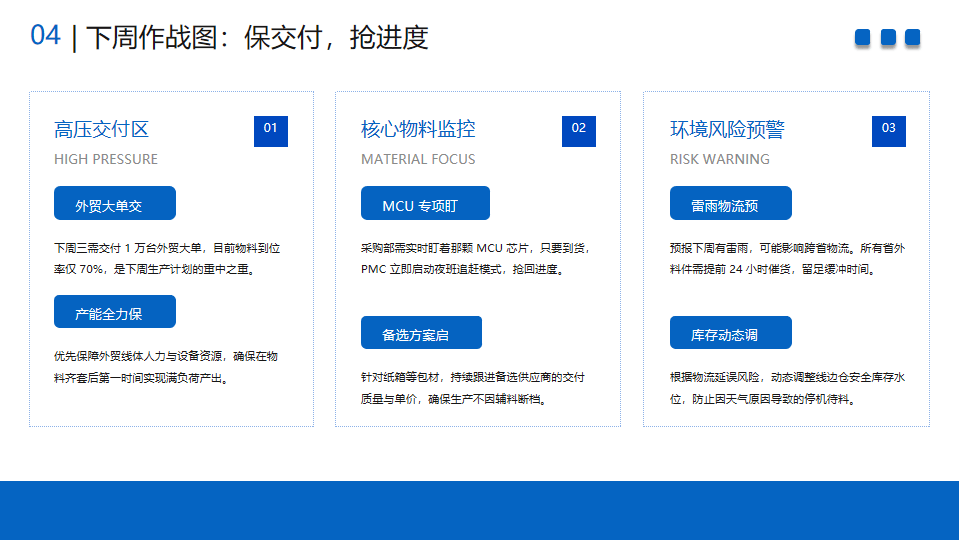The image size is (960, 540).
Task: Click the blue footer bar
Action: [x=480, y=510]
